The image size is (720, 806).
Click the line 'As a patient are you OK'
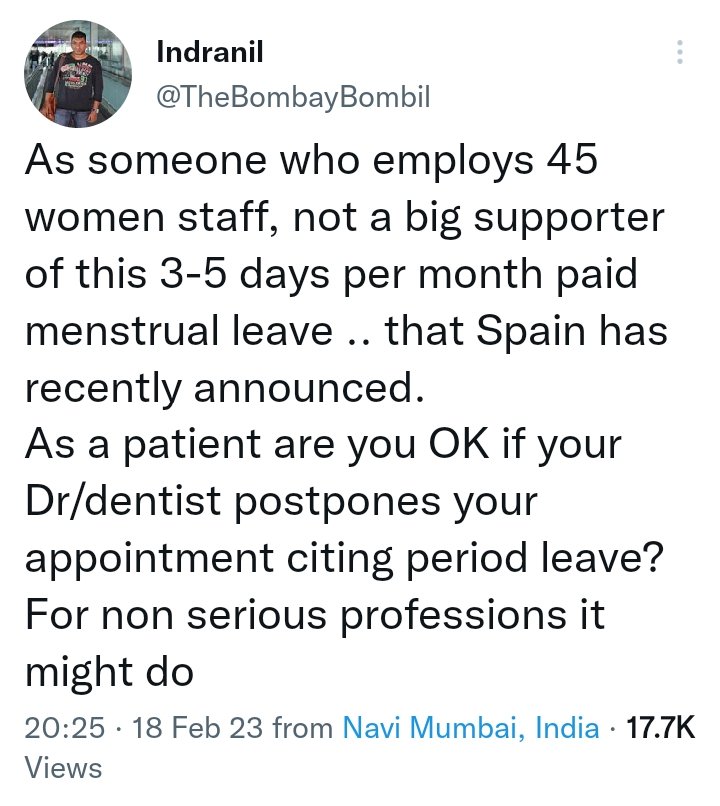(x=323, y=445)
